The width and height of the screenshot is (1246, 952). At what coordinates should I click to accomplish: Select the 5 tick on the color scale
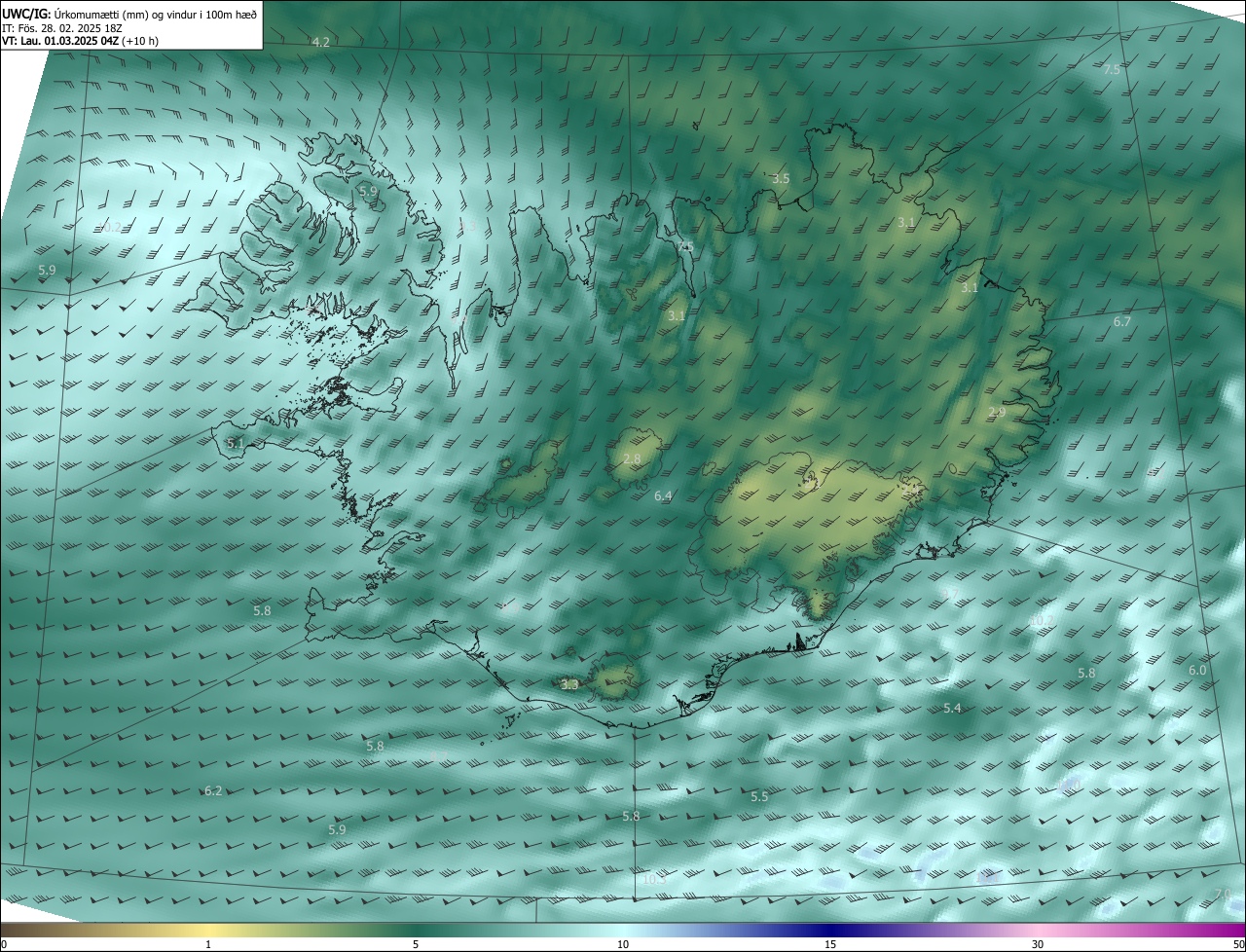coord(416,944)
